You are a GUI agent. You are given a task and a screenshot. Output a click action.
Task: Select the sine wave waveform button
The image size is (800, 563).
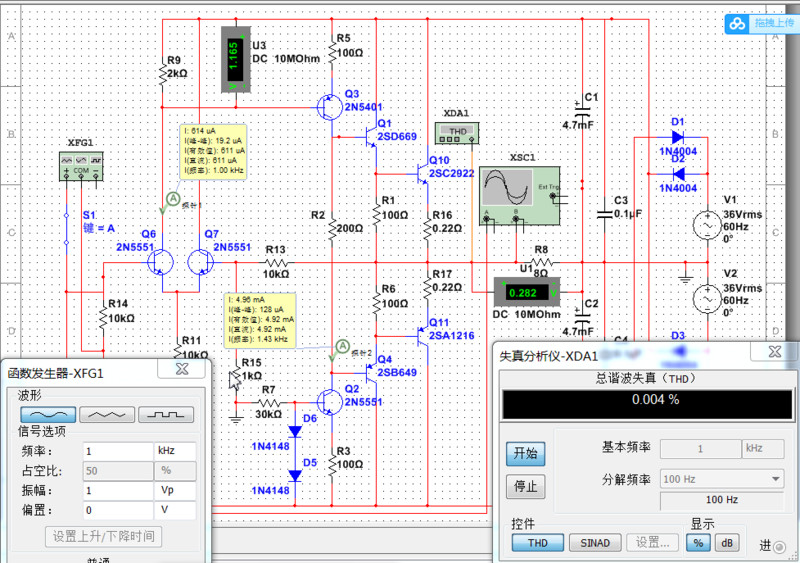(48, 413)
